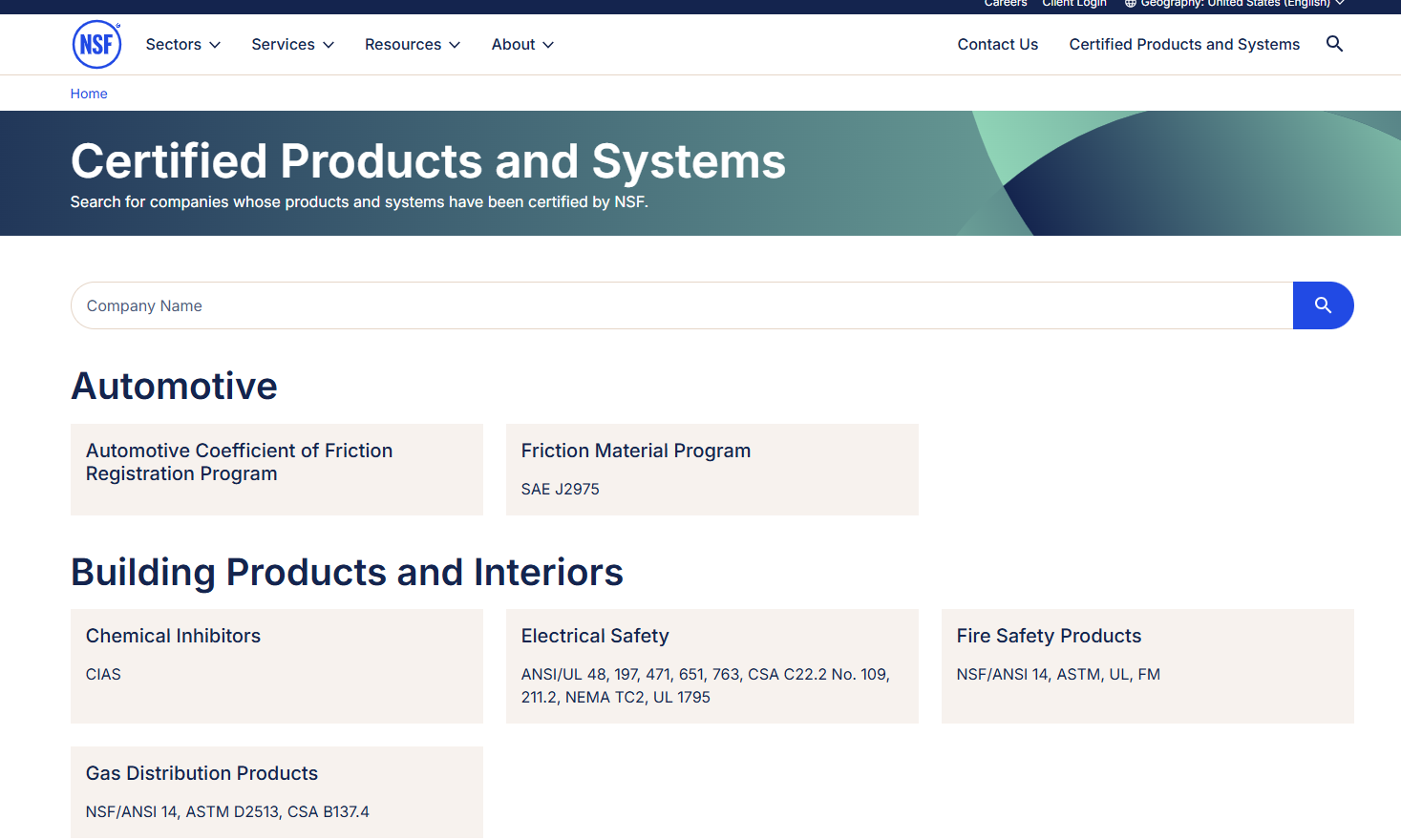This screenshot has height=840, width=1401.
Task: Select Certified Products and Systems in navigation
Action: (x=1184, y=44)
